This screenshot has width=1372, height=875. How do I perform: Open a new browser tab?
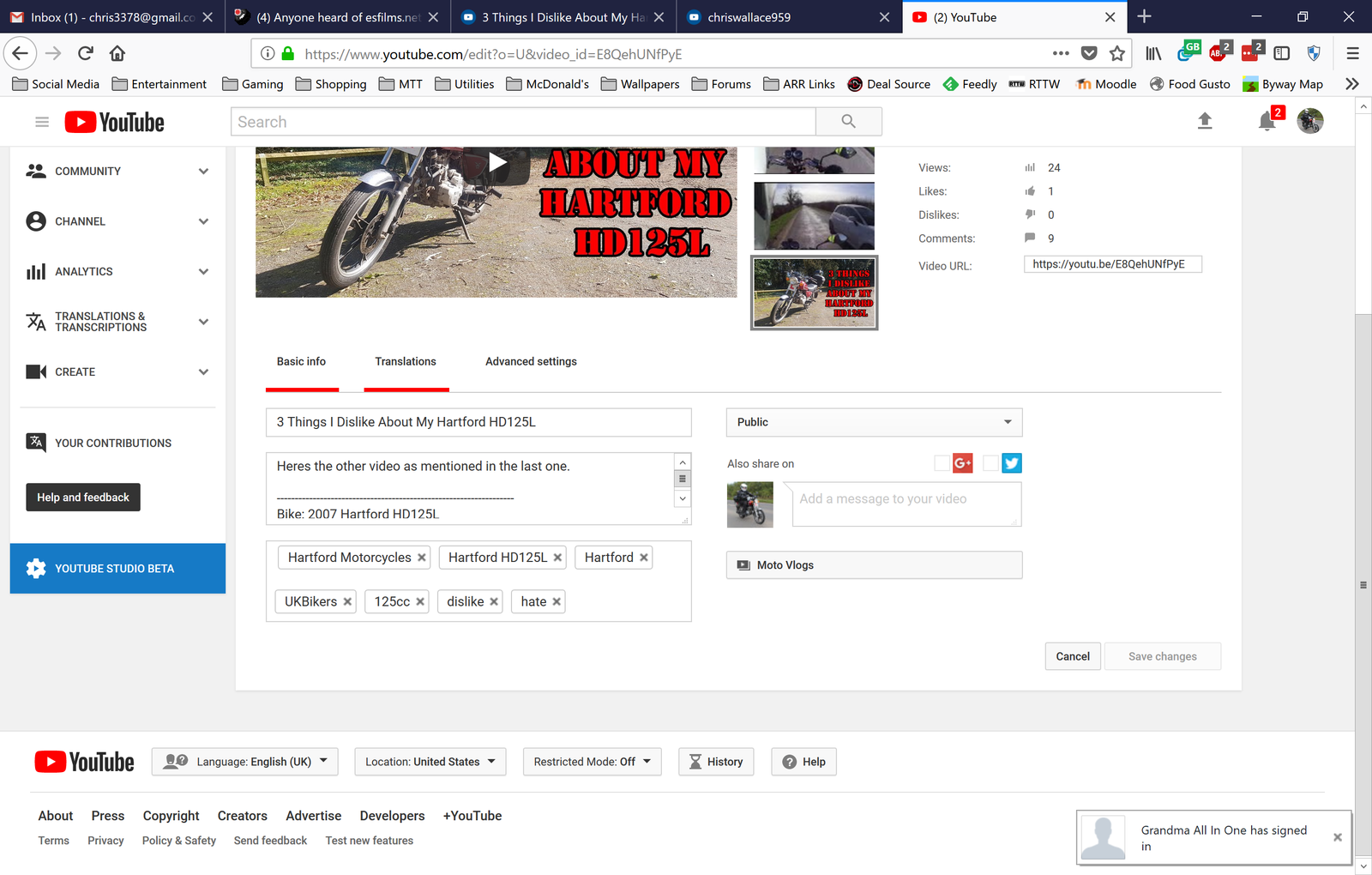pos(1144,16)
